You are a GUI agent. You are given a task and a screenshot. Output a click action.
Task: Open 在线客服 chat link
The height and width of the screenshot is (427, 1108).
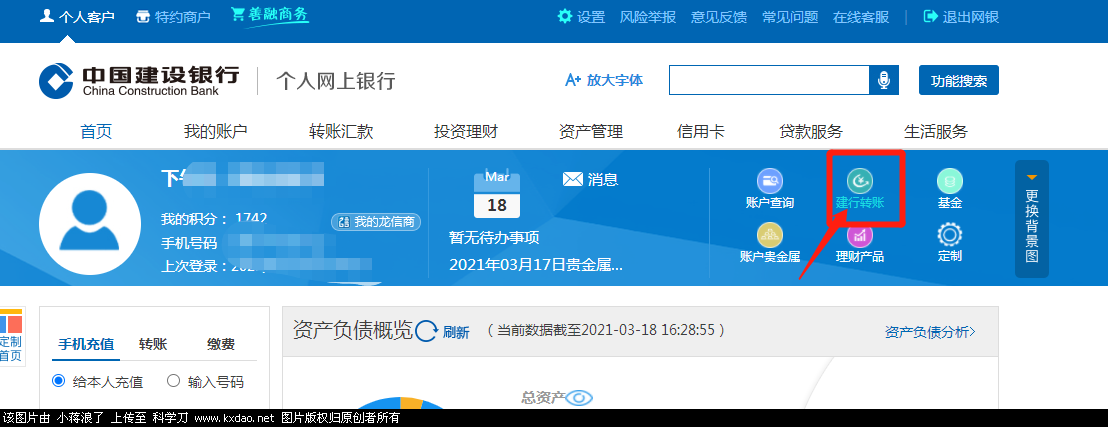pos(861,17)
